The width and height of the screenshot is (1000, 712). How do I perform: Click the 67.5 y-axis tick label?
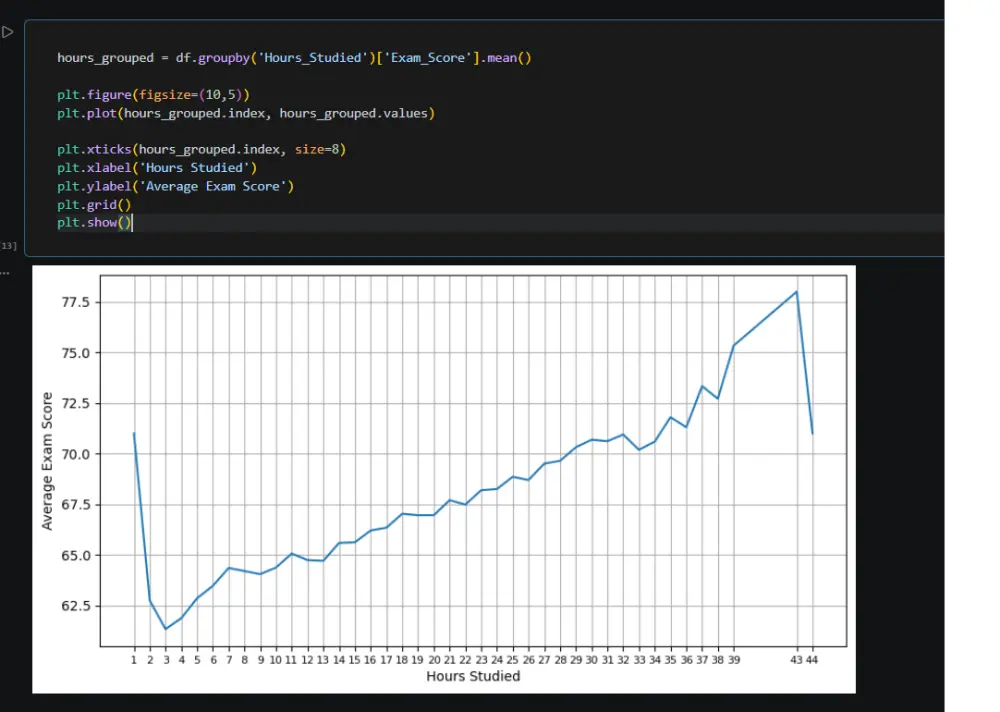click(75, 505)
